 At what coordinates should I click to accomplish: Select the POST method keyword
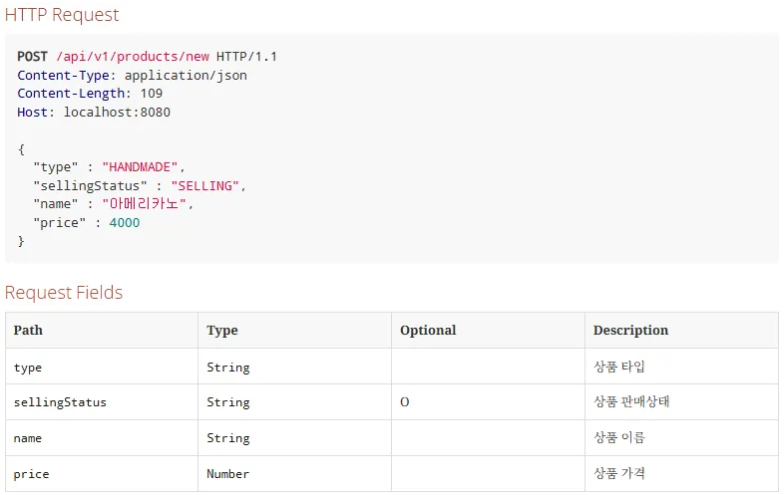pyautogui.click(x=32, y=56)
